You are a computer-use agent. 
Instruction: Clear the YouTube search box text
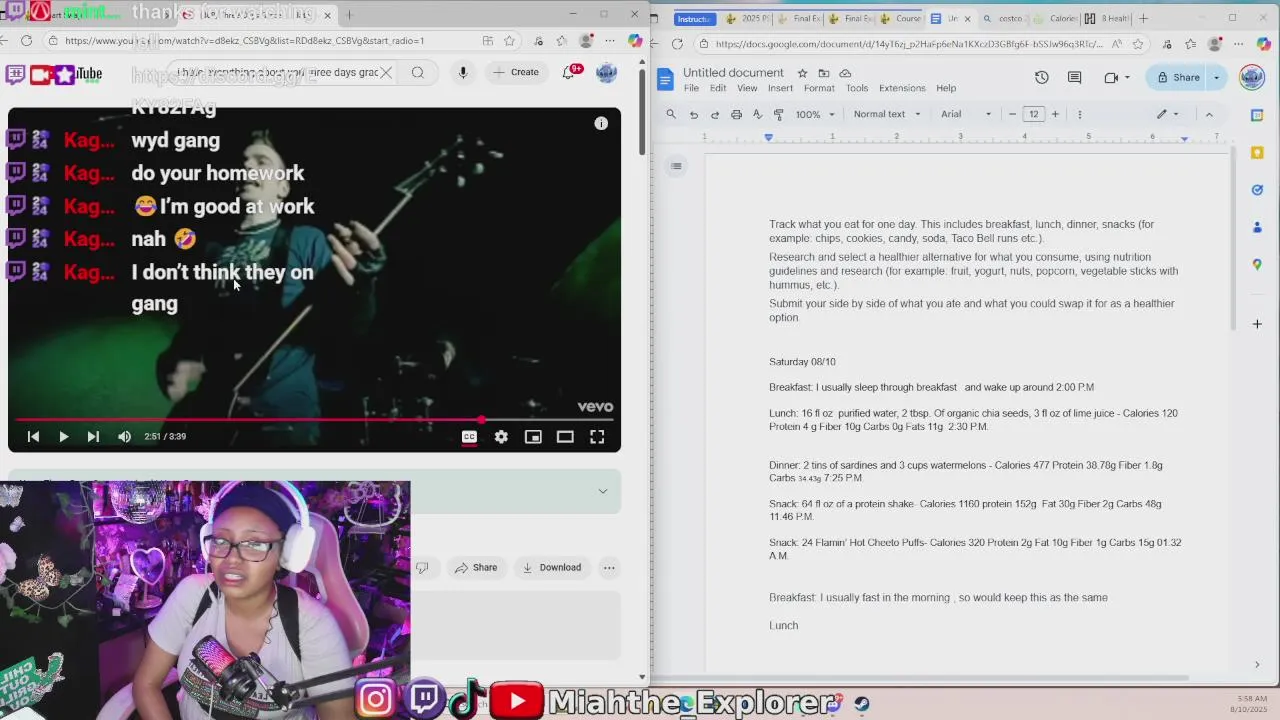[386, 72]
